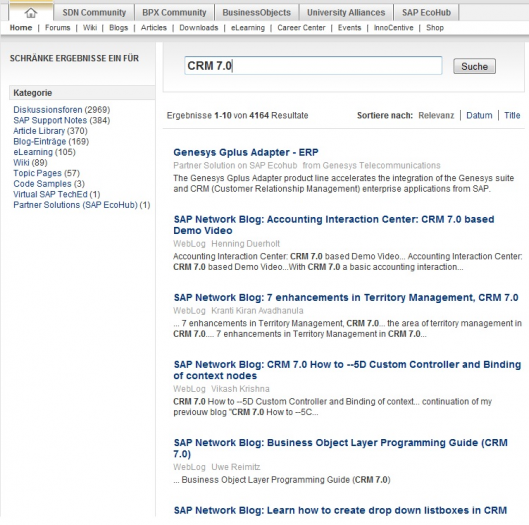This screenshot has height=525, width=529.
Task: Filter by SAP Support Notes category
Action: point(50,120)
